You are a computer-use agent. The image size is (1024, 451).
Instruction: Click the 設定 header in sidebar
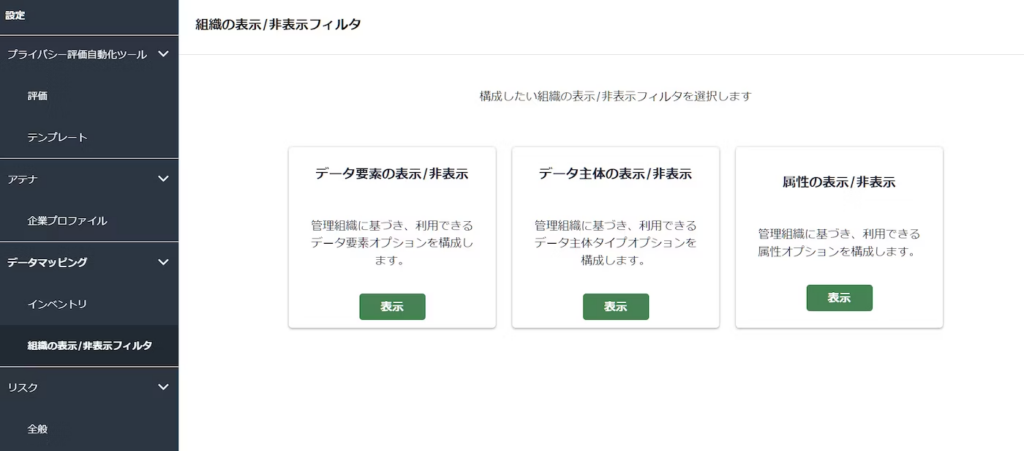pos(15,15)
